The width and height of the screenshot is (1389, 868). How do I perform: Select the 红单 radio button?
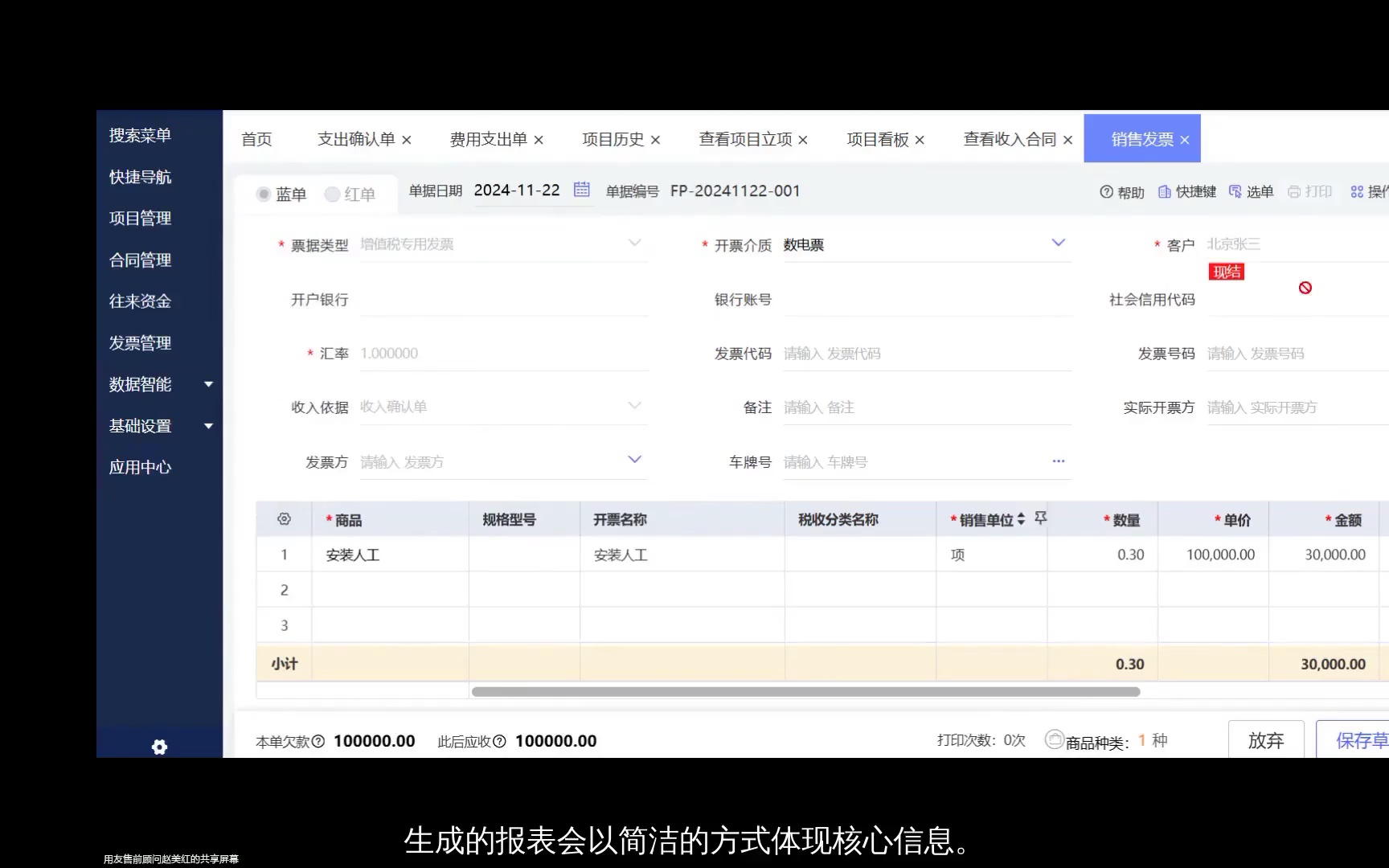coord(332,194)
